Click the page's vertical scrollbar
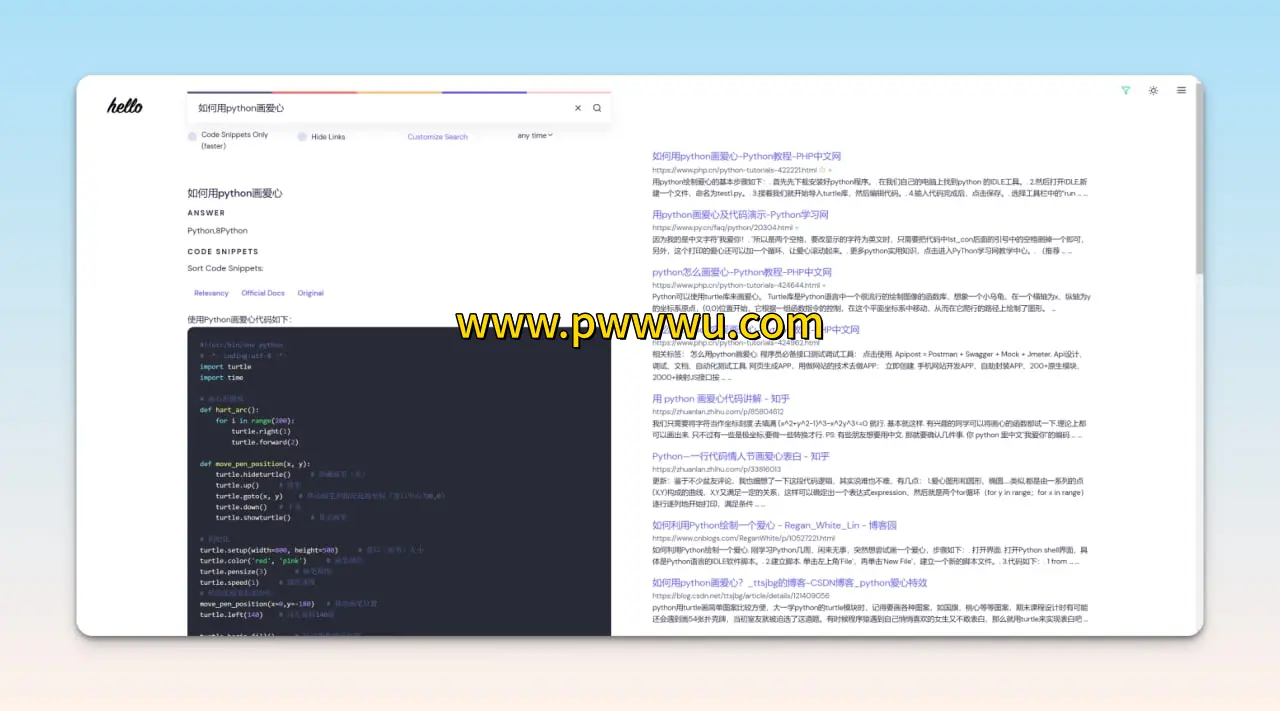Screen dimensions: 1280x711 tap(1199, 200)
